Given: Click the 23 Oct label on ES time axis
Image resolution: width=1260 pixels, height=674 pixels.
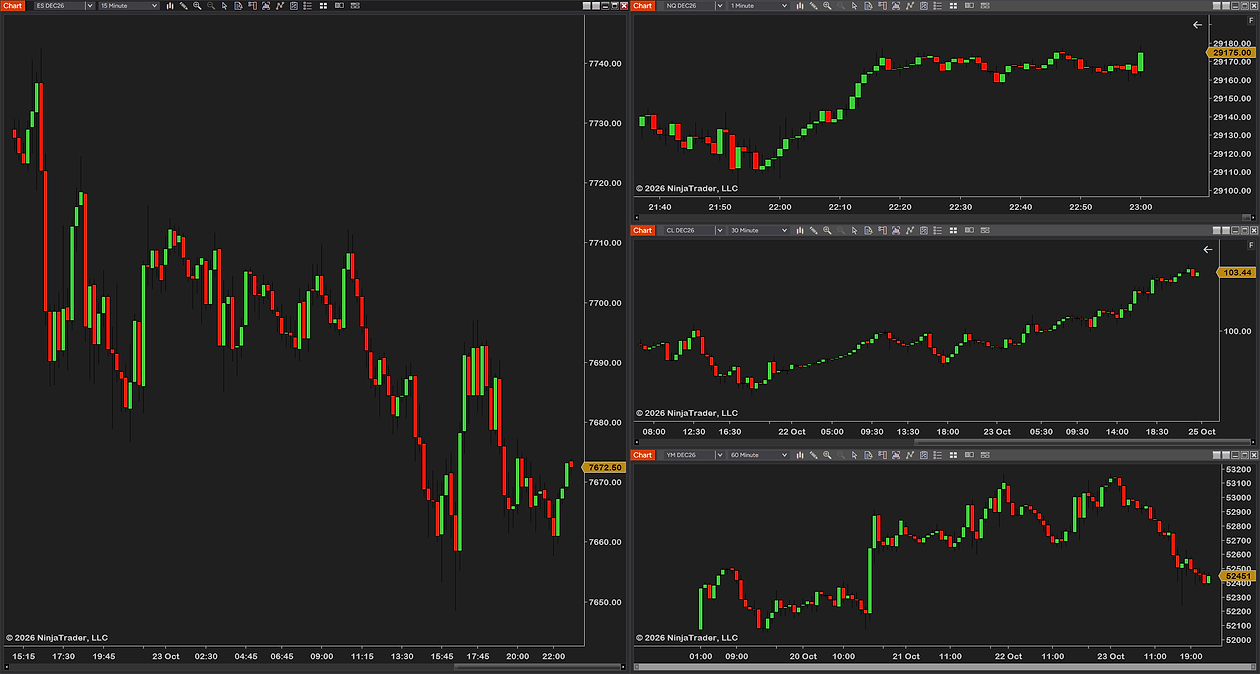Looking at the screenshot, I should tap(165, 656).
